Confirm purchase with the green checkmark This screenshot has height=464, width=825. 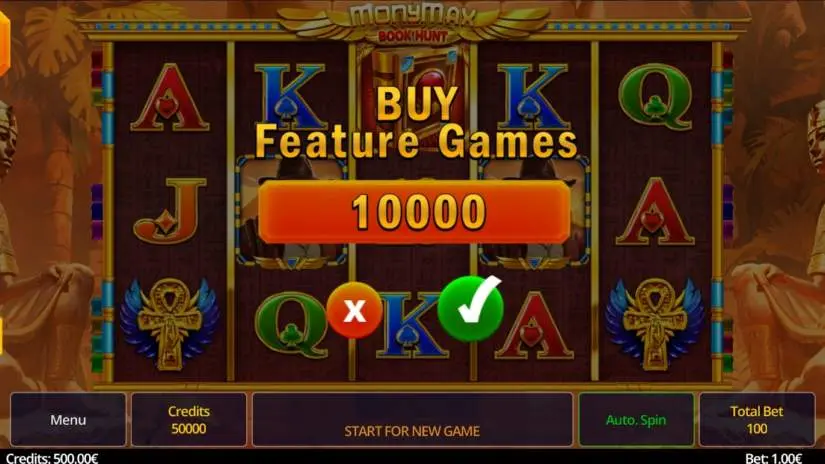click(470, 308)
